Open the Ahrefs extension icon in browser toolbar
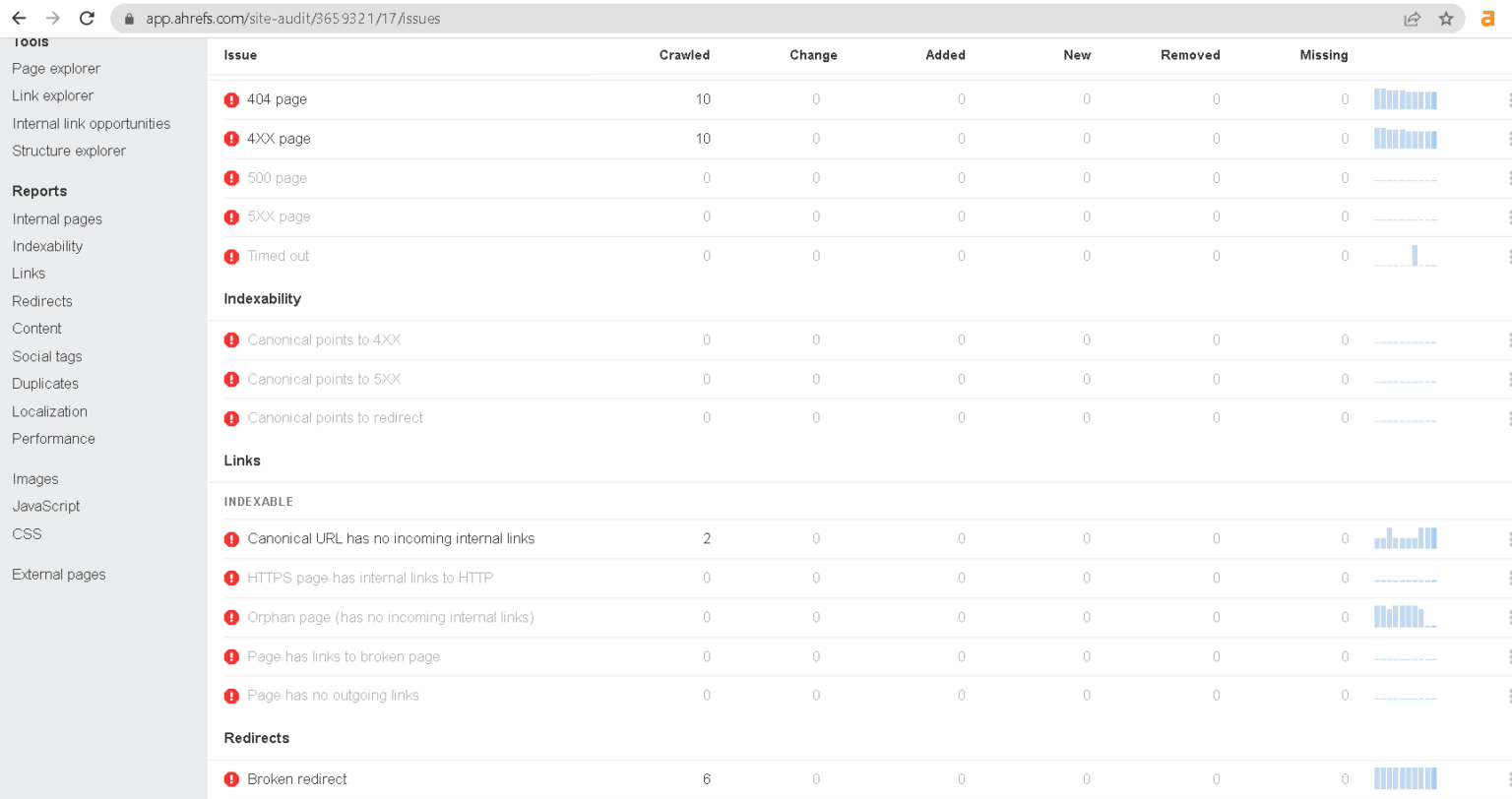 pos(1486,18)
